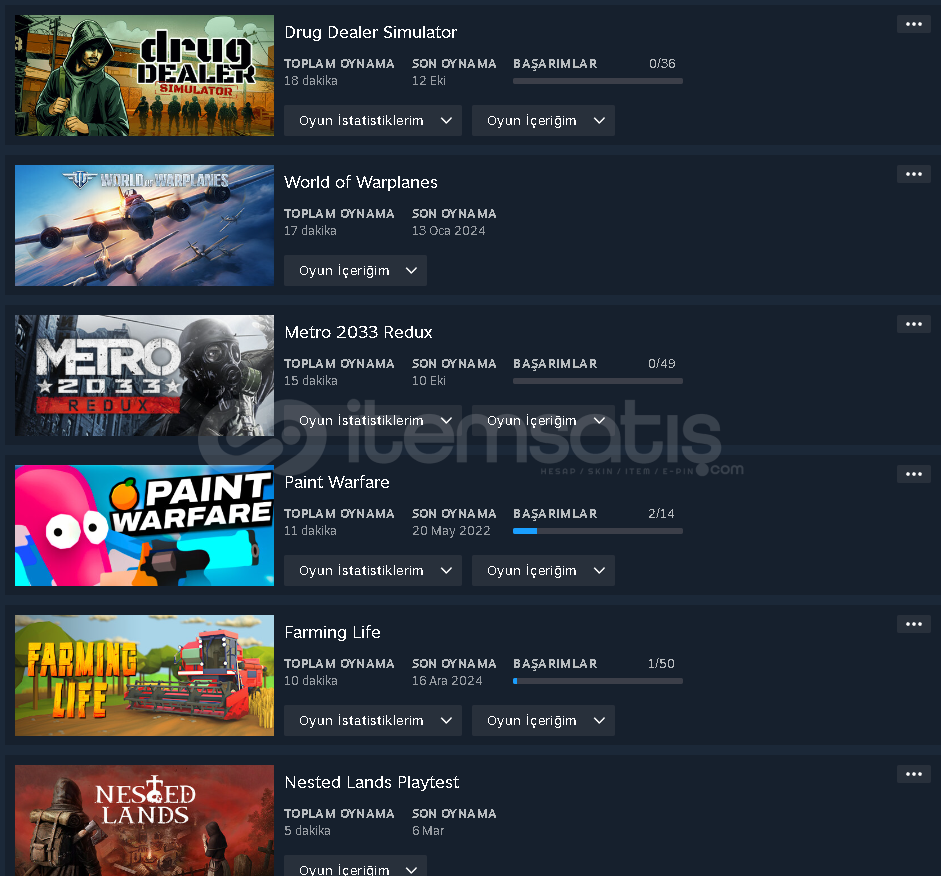Click the Metro 2033 Redux game title
The width and height of the screenshot is (941, 876).
click(358, 332)
